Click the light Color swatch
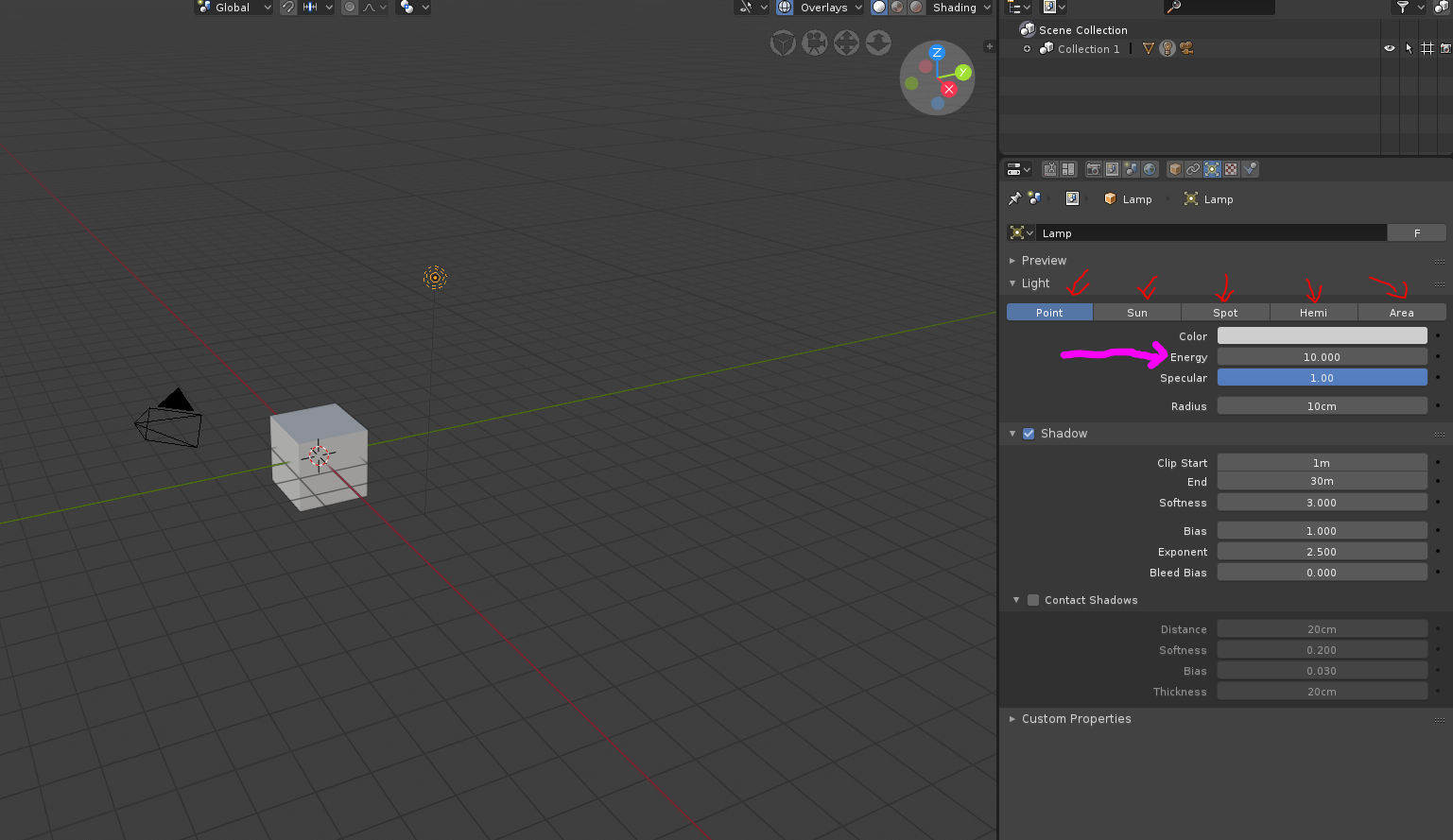This screenshot has height=840, width=1453. point(1323,335)
